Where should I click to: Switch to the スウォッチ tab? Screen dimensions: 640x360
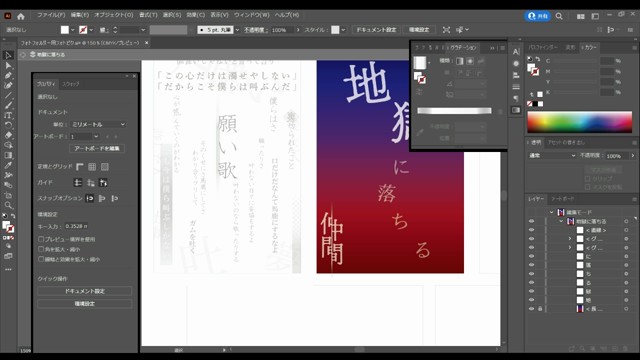point(71,84)
